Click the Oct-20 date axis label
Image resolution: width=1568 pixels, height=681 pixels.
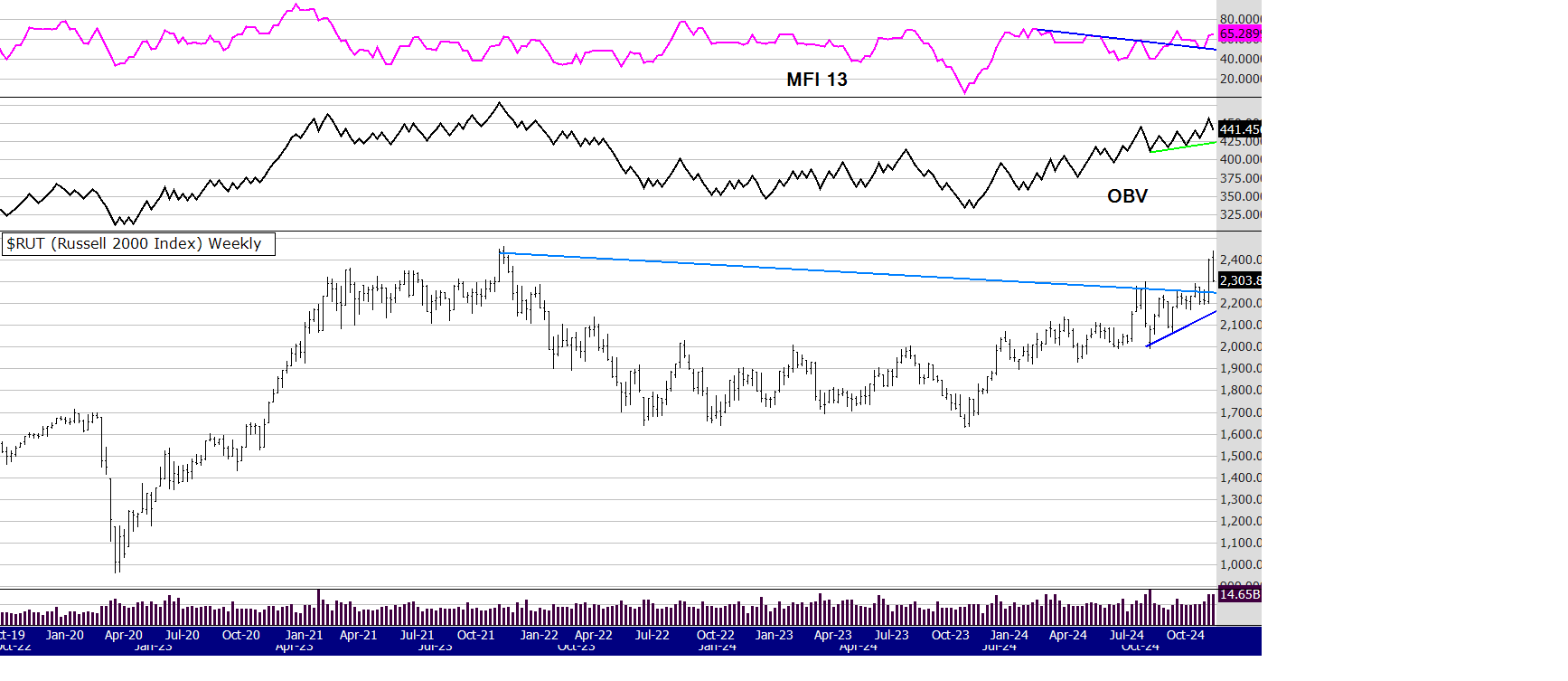[x=241, y=635]
